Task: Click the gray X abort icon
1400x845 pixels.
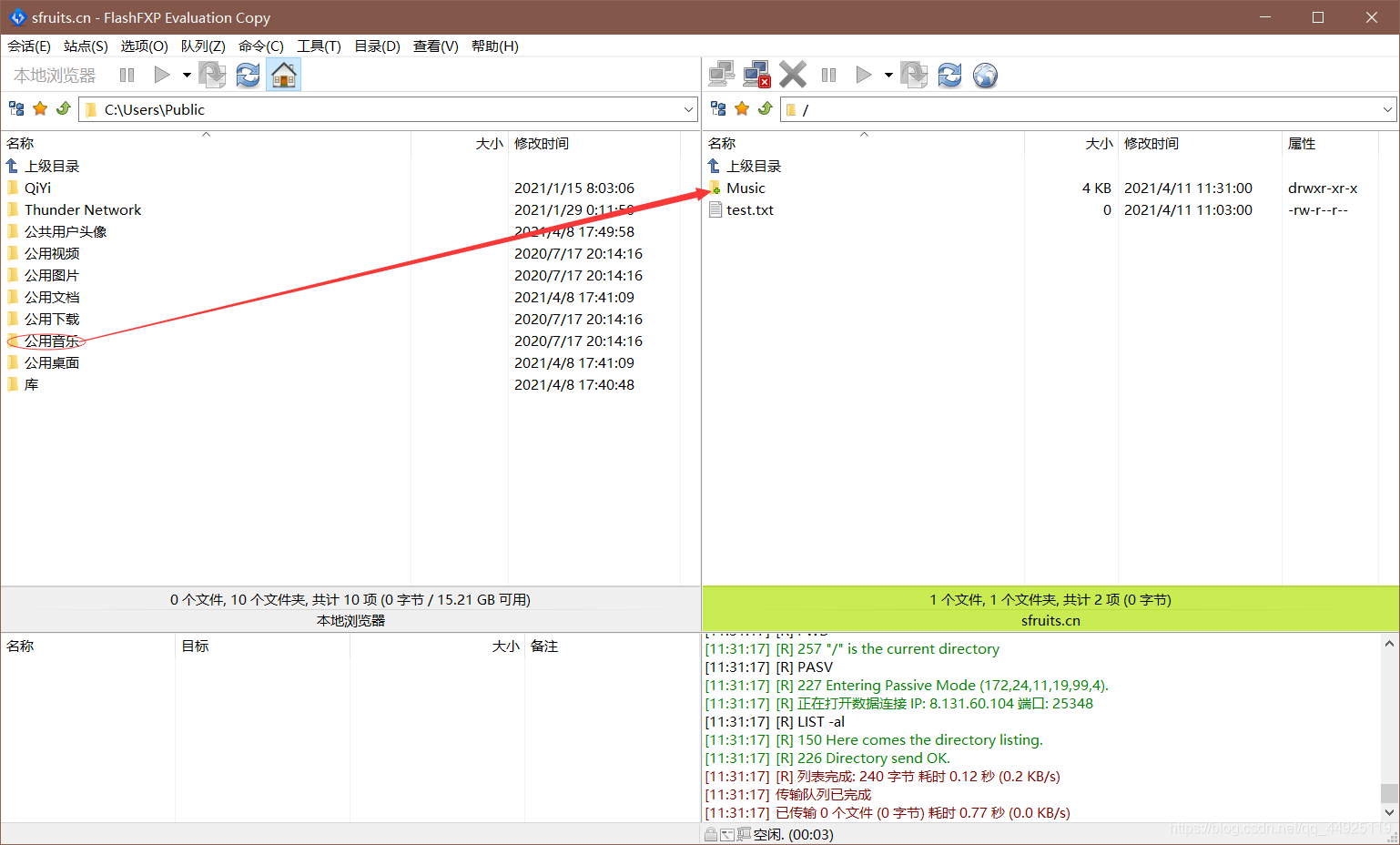Action: pyautogui.click(x=793, y=75)
